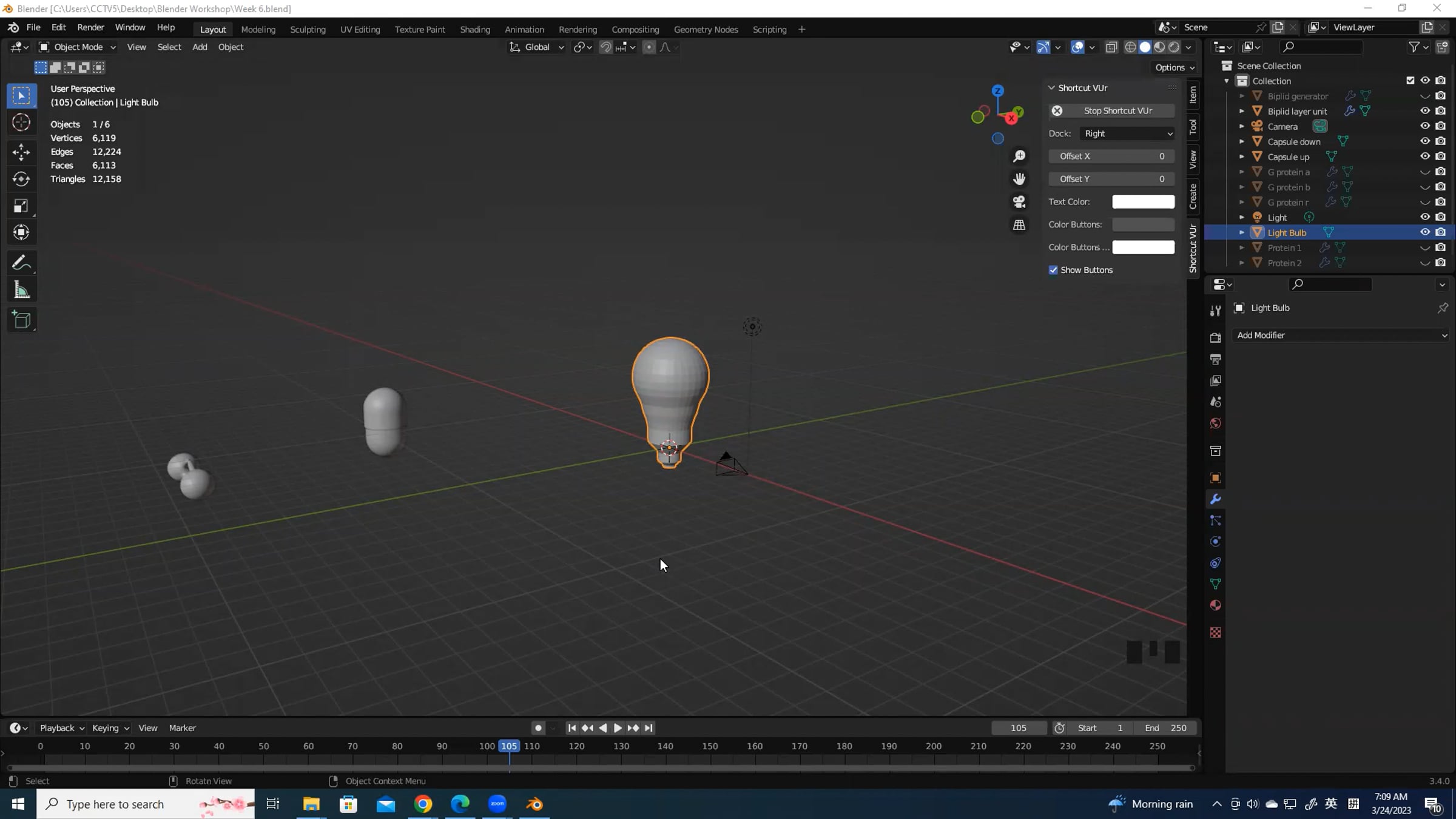Choose the Add Cube tool
The width and height of the screenshot is (1456, 819).
(21, 320)
